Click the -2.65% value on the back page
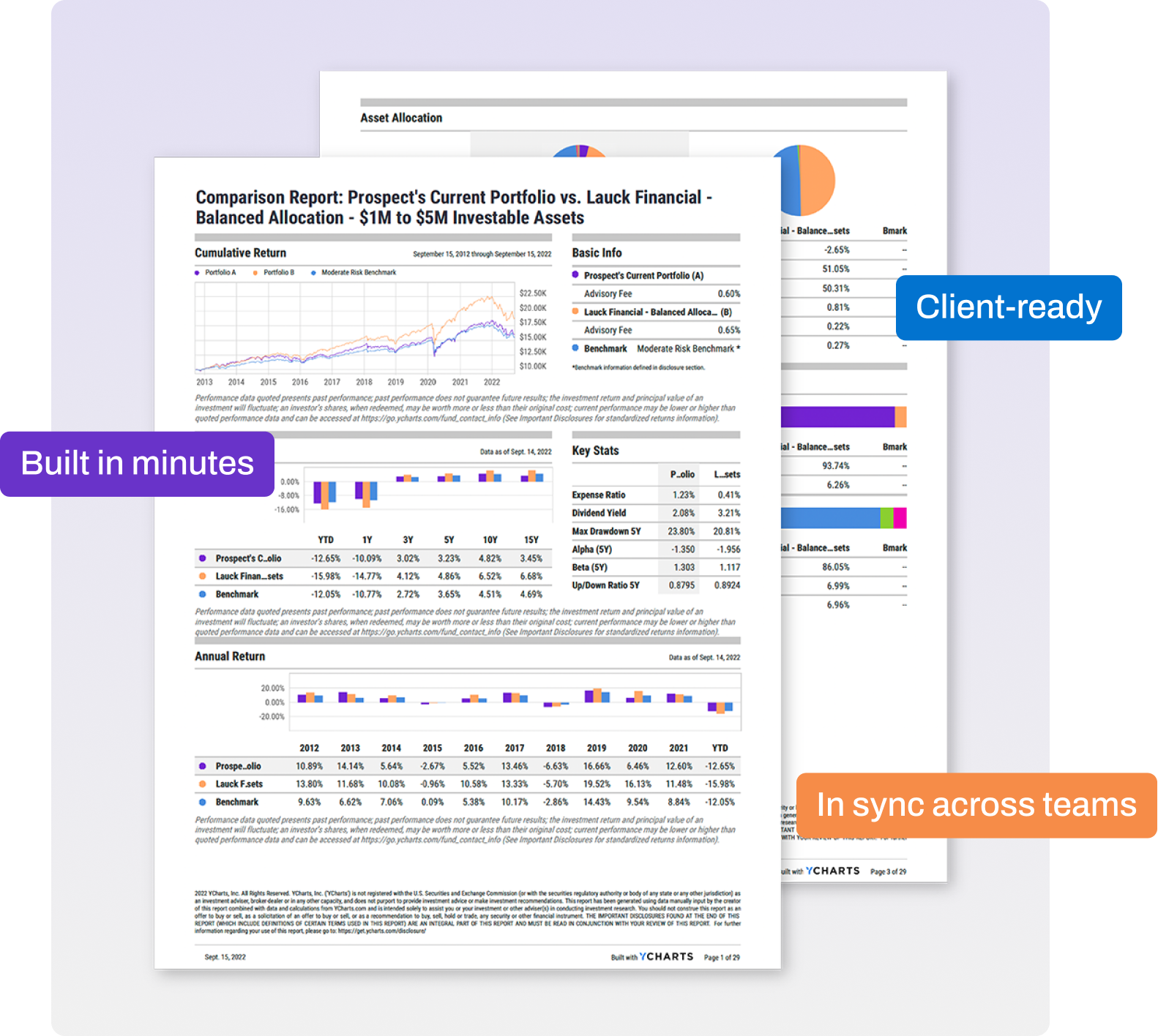Viewport: 1158px width, 1036px height. pos(837,250)
